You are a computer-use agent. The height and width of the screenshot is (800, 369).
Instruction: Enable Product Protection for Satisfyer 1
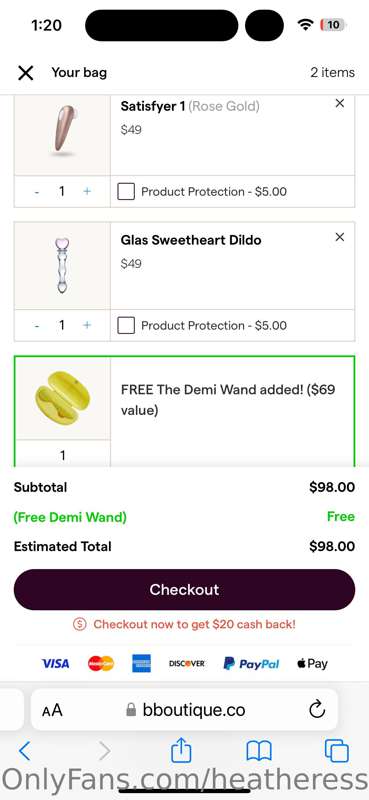tap(126, 192)
